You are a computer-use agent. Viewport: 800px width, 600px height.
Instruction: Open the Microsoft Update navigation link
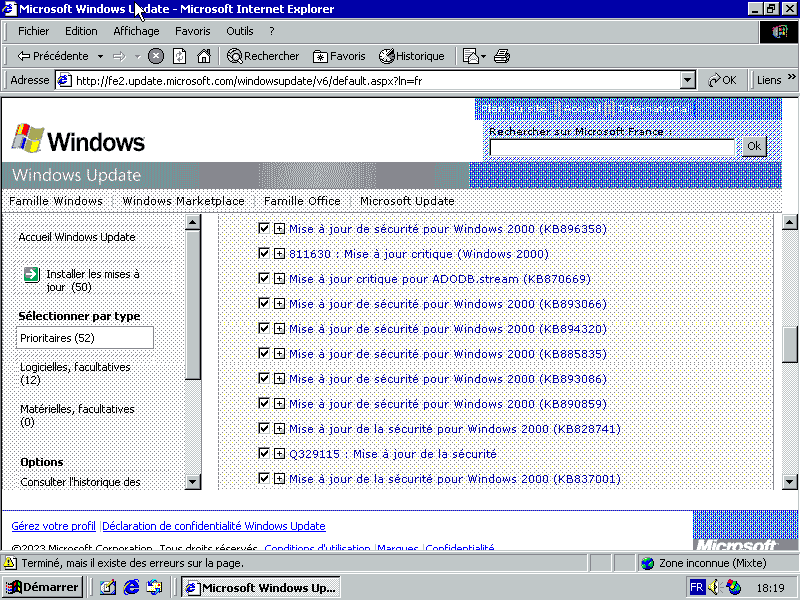point(407,201)
